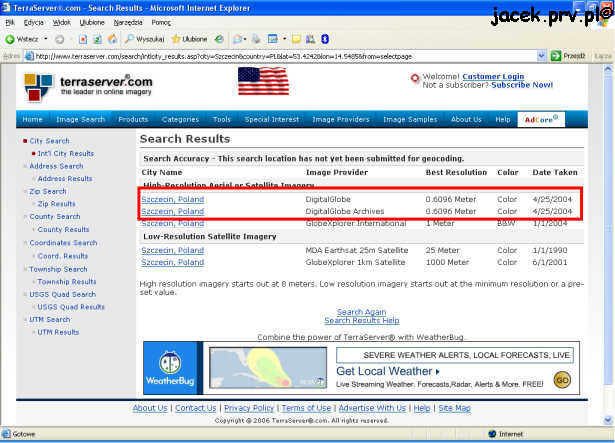The height and width of the screenshot is (443, 615).
Task: Refresh the page with Refresh icon
Action: click(x=97, y=39)
